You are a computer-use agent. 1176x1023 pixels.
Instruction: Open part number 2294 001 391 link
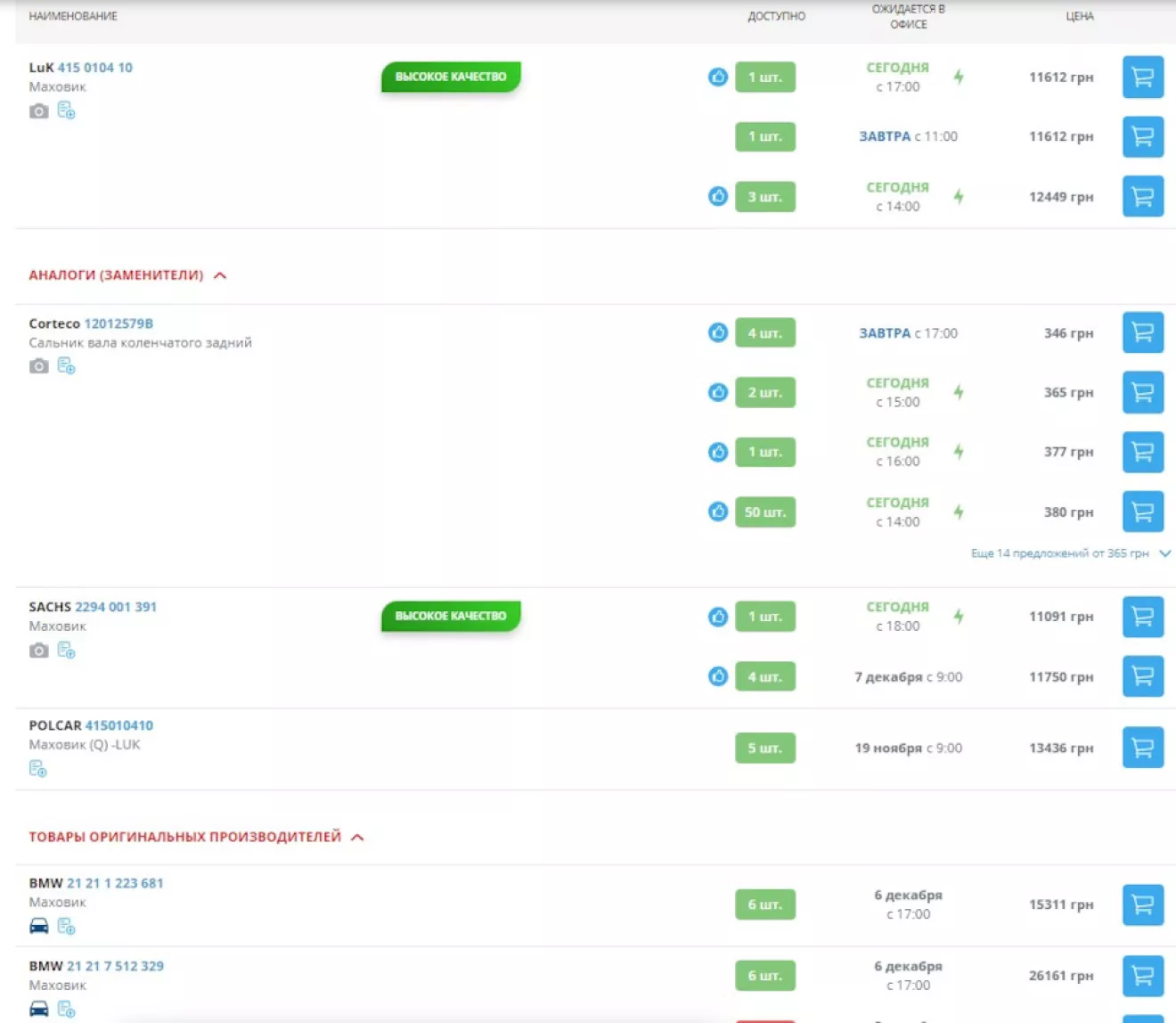116,607
